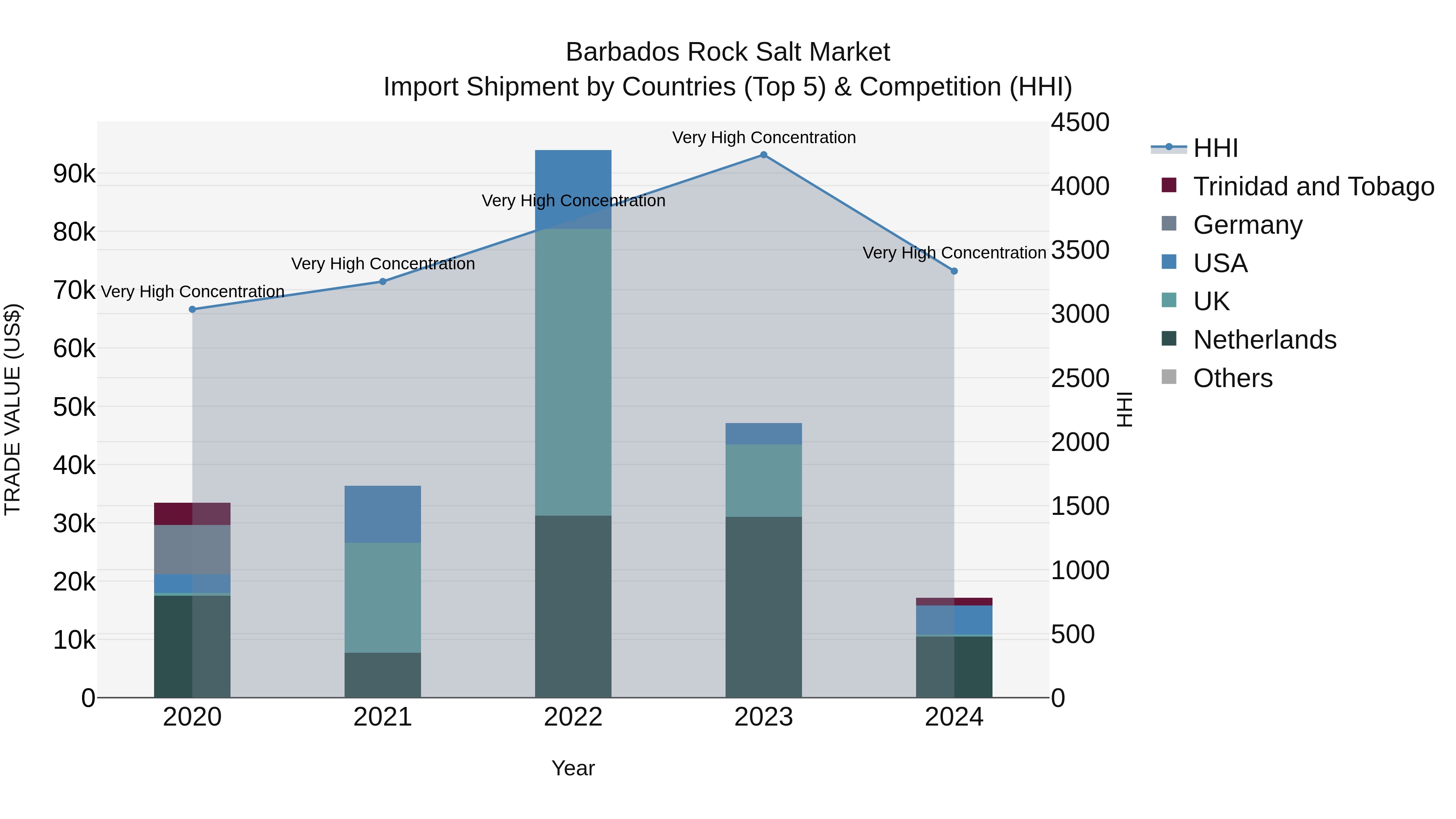Viewport: 1456px width, 819px height.
Task: Select the 2024 HHI data point
Action: coord(954,271)
